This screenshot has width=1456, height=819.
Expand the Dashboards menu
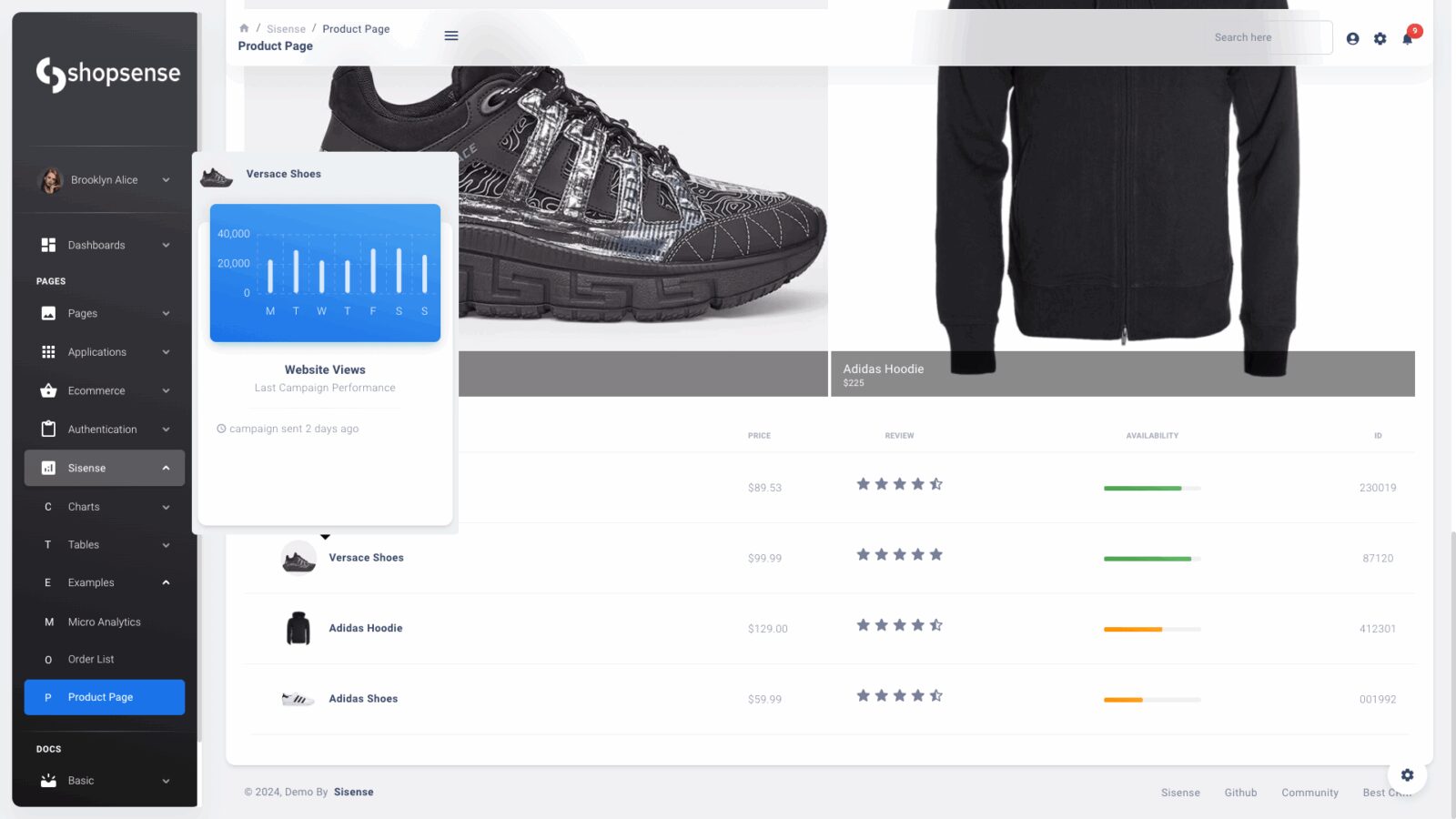(x=166, y=245)
